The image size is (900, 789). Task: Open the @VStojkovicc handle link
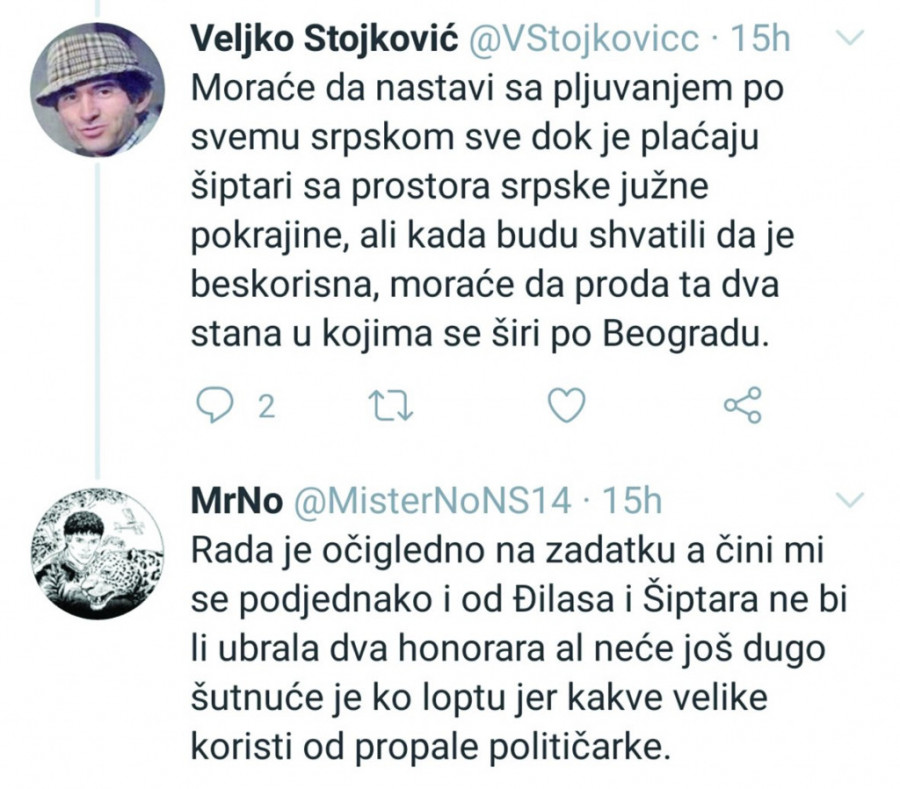coord(582,40)
